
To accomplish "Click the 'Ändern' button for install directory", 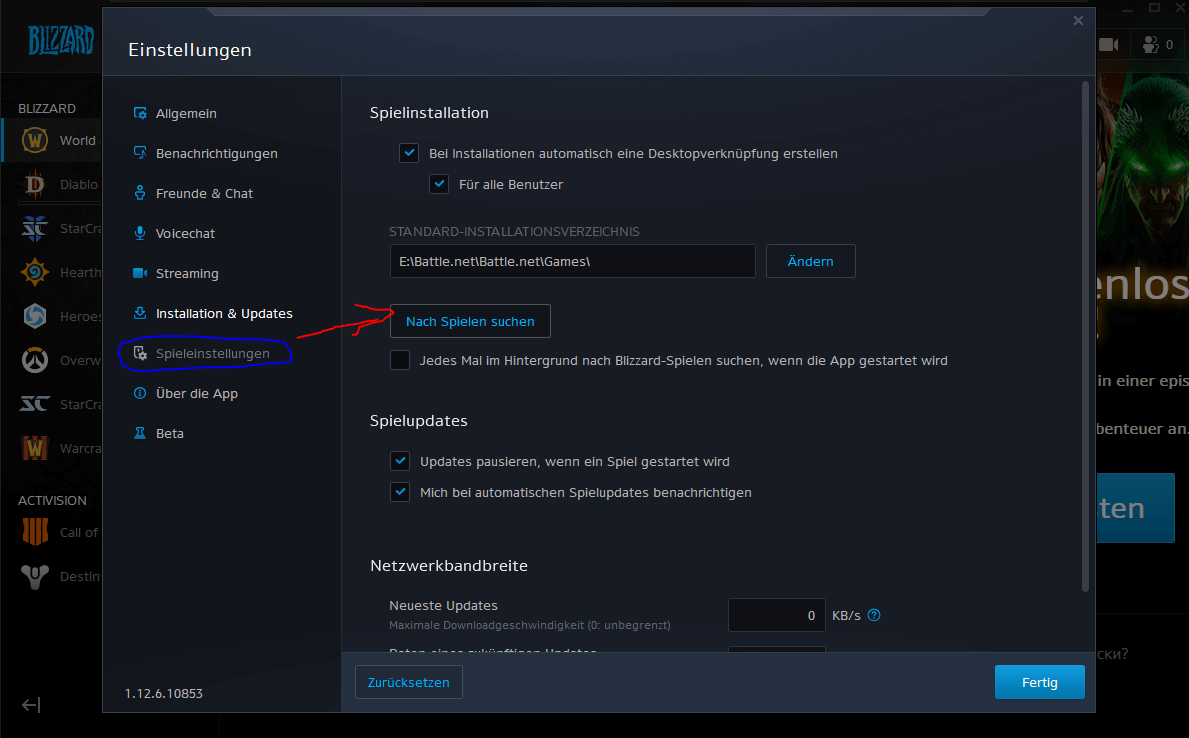I will click(811, 261).
